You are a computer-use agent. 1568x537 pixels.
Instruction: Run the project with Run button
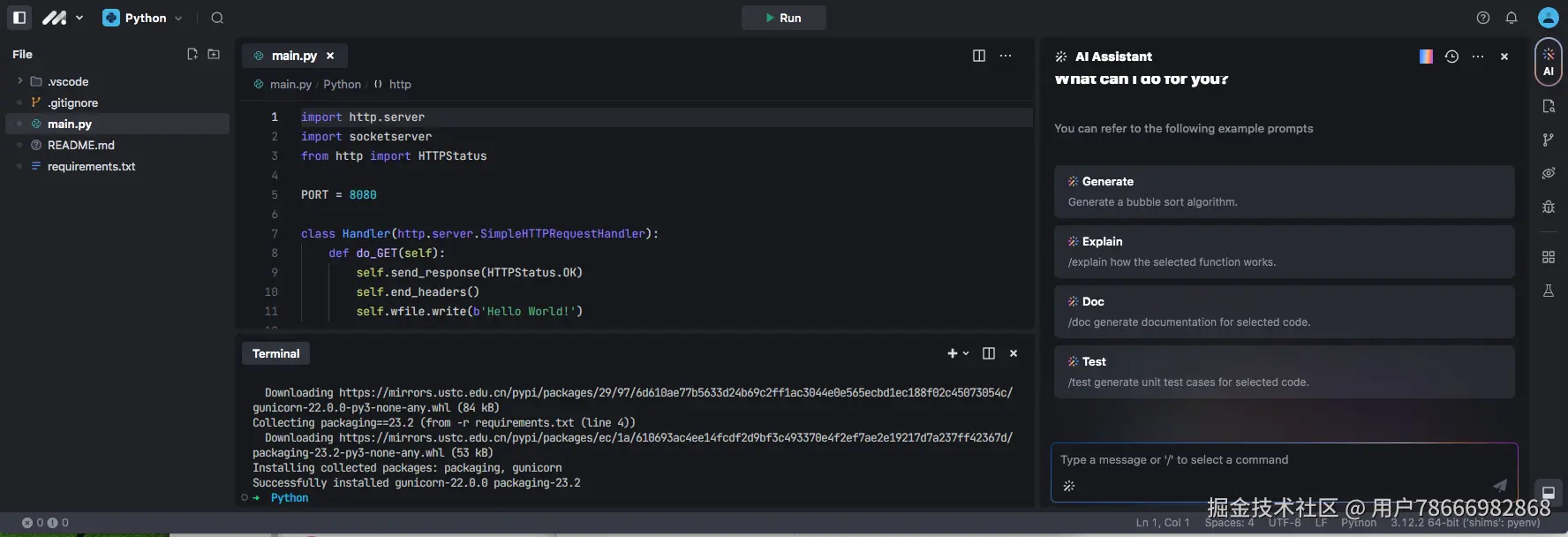tap(783, 18)
